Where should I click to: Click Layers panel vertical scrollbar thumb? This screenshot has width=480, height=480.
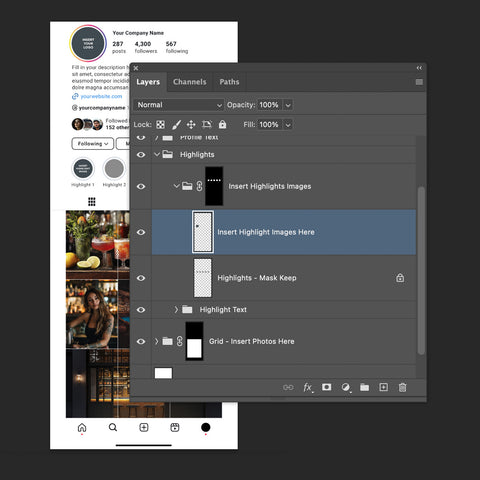click(x=421, y=271)
